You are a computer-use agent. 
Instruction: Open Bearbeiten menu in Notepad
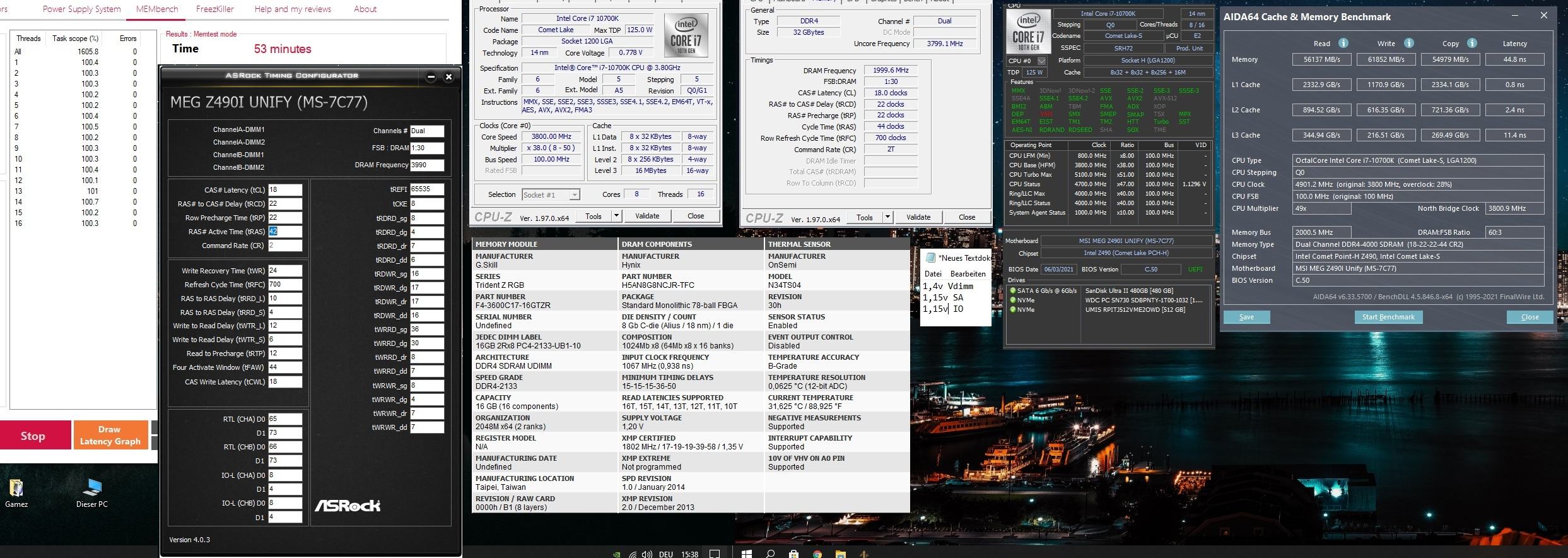click(968, 274)
